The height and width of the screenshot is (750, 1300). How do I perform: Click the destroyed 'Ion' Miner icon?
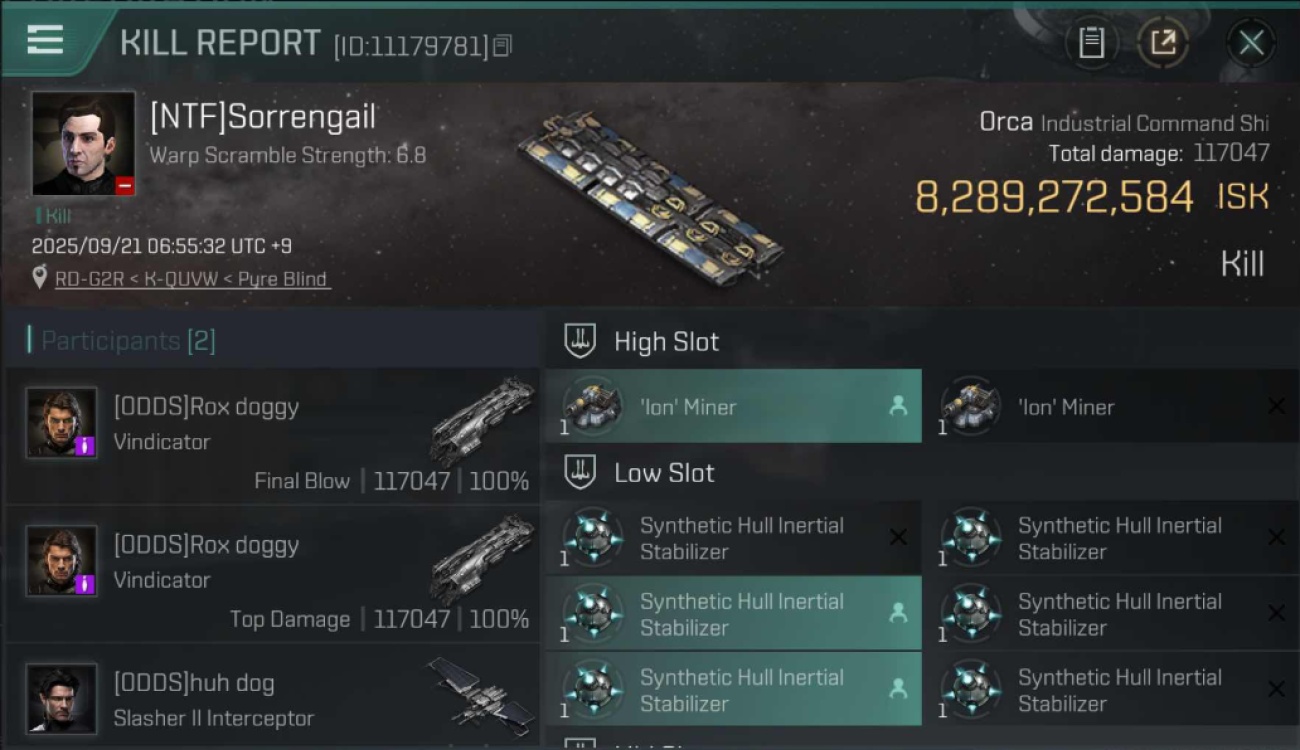(x=971, y=406)
